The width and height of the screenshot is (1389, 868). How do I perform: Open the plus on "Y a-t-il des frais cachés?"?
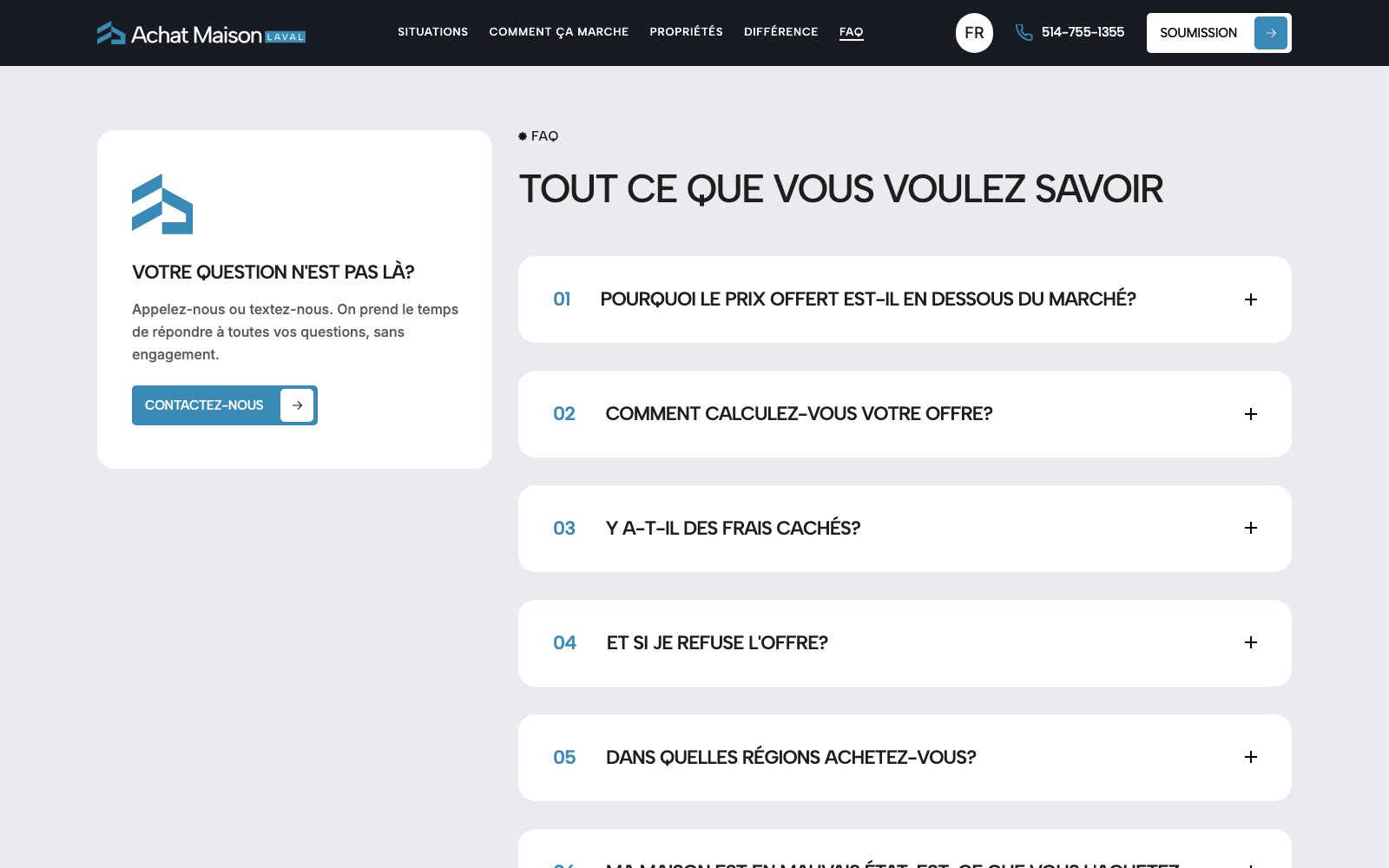pyautogui.click(x=1251, y=528)
